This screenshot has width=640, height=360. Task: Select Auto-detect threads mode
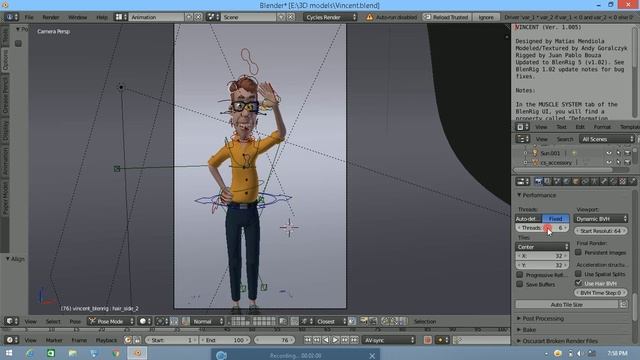click(x=528, y=219)
